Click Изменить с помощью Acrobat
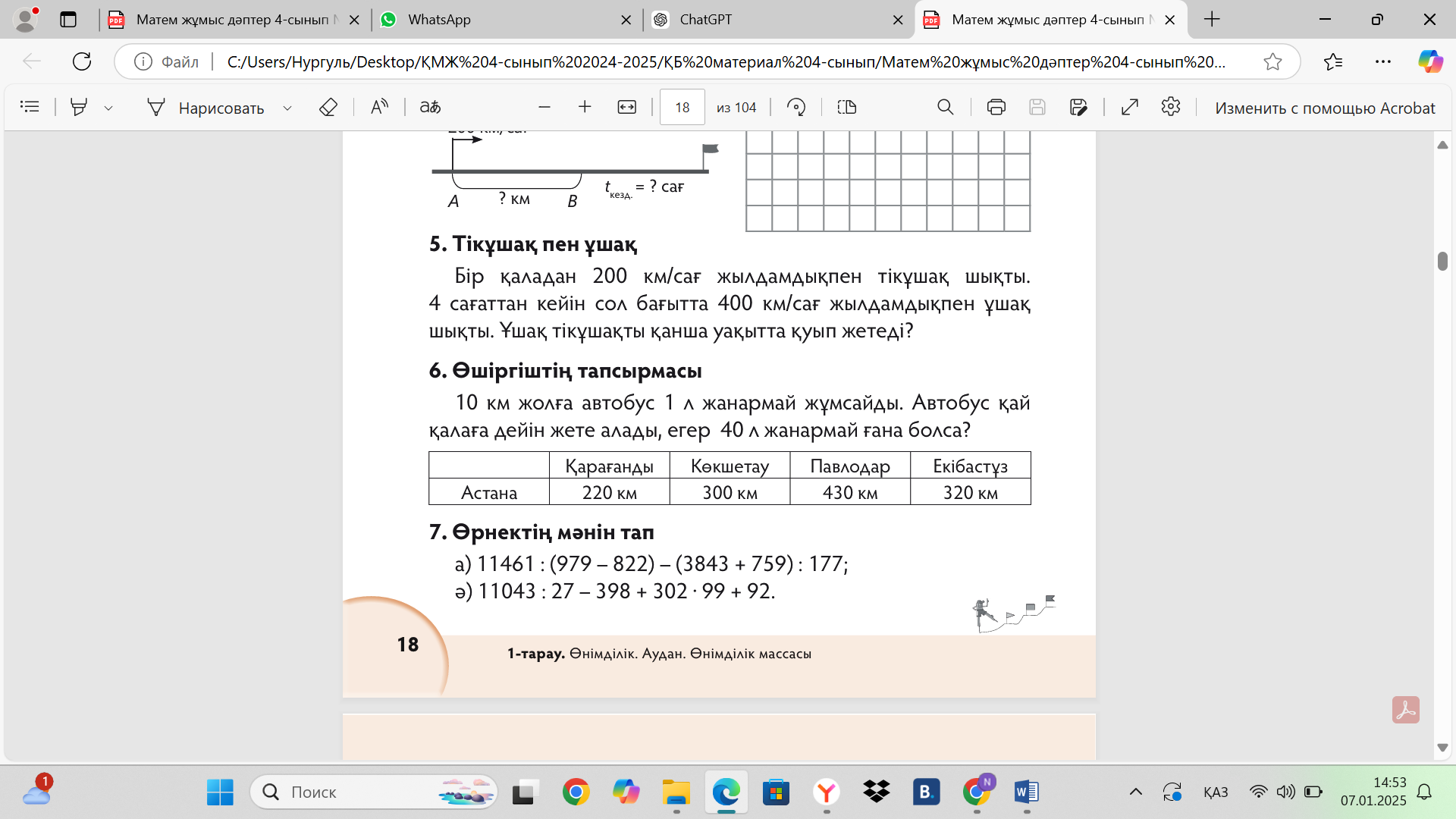 (1324, 108)
